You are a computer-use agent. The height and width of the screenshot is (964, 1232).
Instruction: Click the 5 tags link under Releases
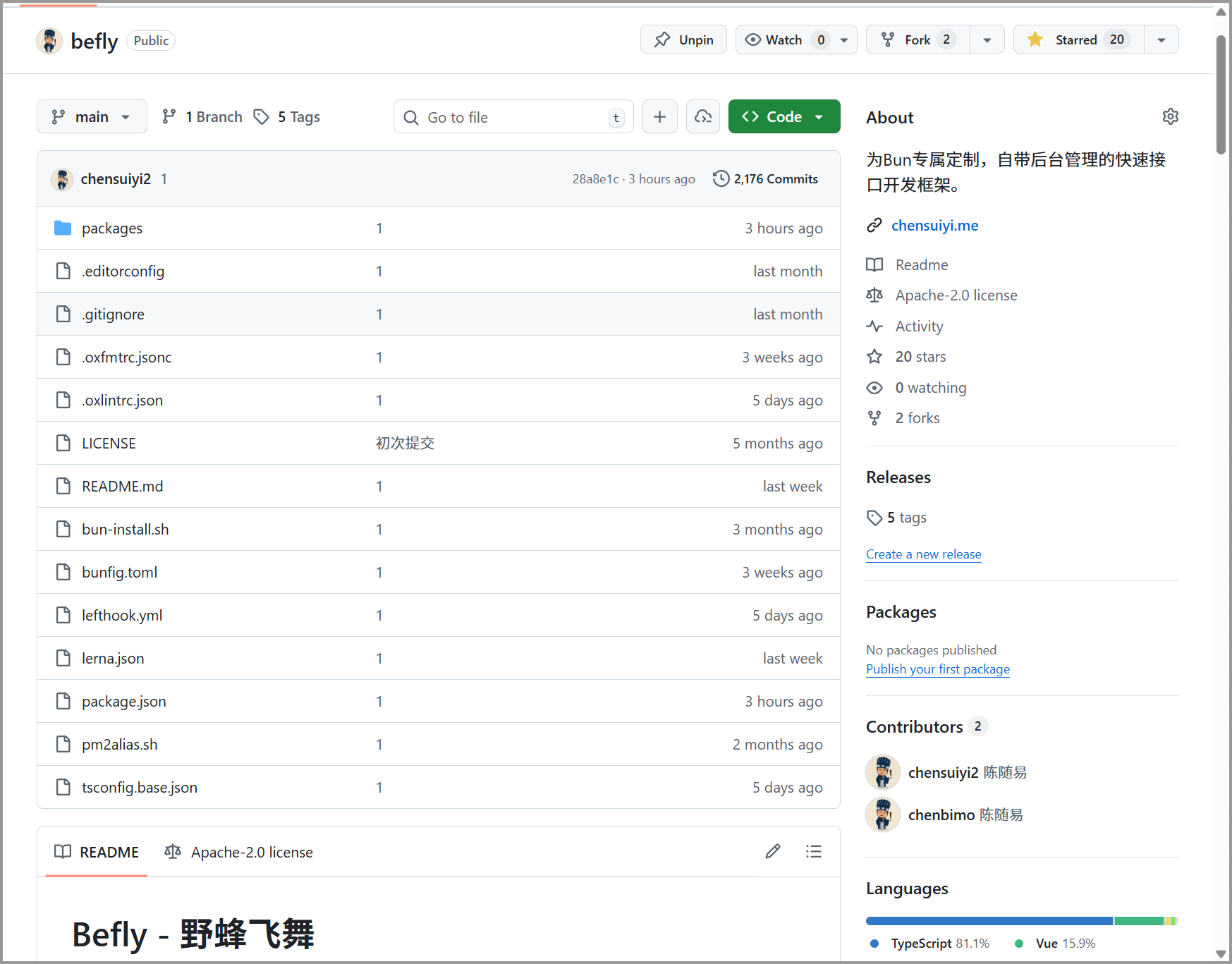907,518
